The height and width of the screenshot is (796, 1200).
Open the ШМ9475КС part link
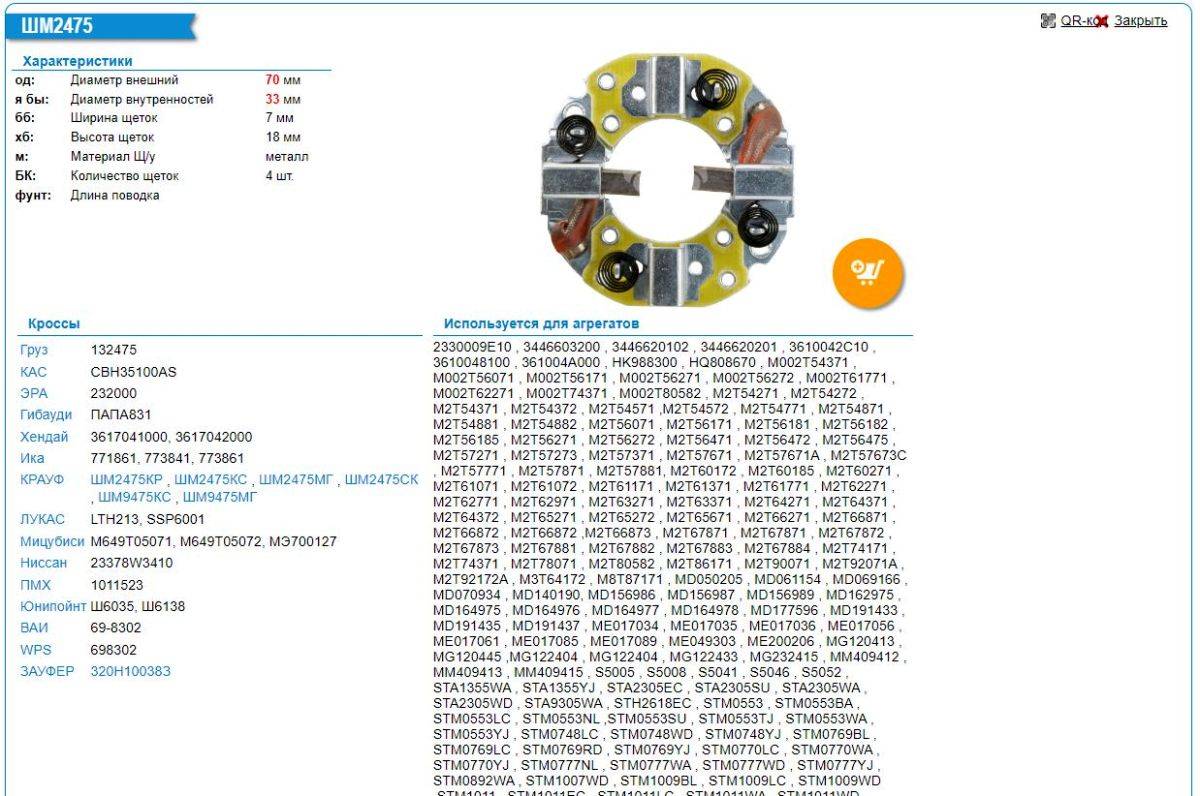(x=134, y=497)
